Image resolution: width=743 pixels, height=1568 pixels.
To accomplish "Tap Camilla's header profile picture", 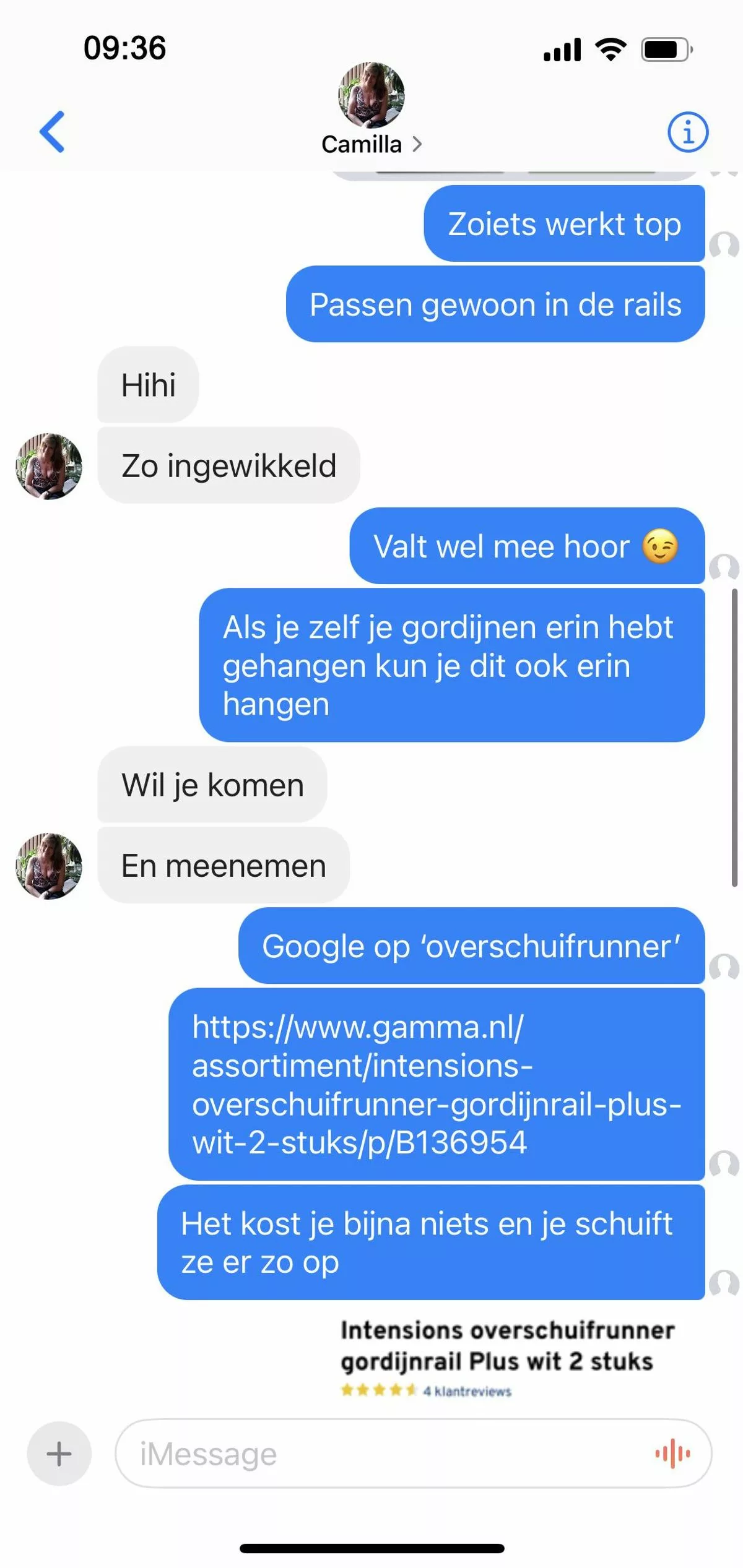I will pos(371,95).
